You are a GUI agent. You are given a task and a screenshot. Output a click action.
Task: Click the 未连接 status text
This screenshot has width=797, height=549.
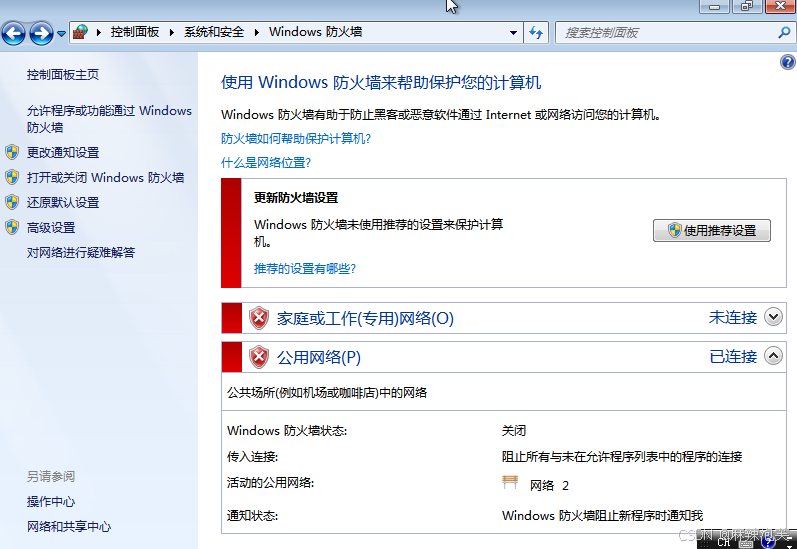[x=733, y=317]
